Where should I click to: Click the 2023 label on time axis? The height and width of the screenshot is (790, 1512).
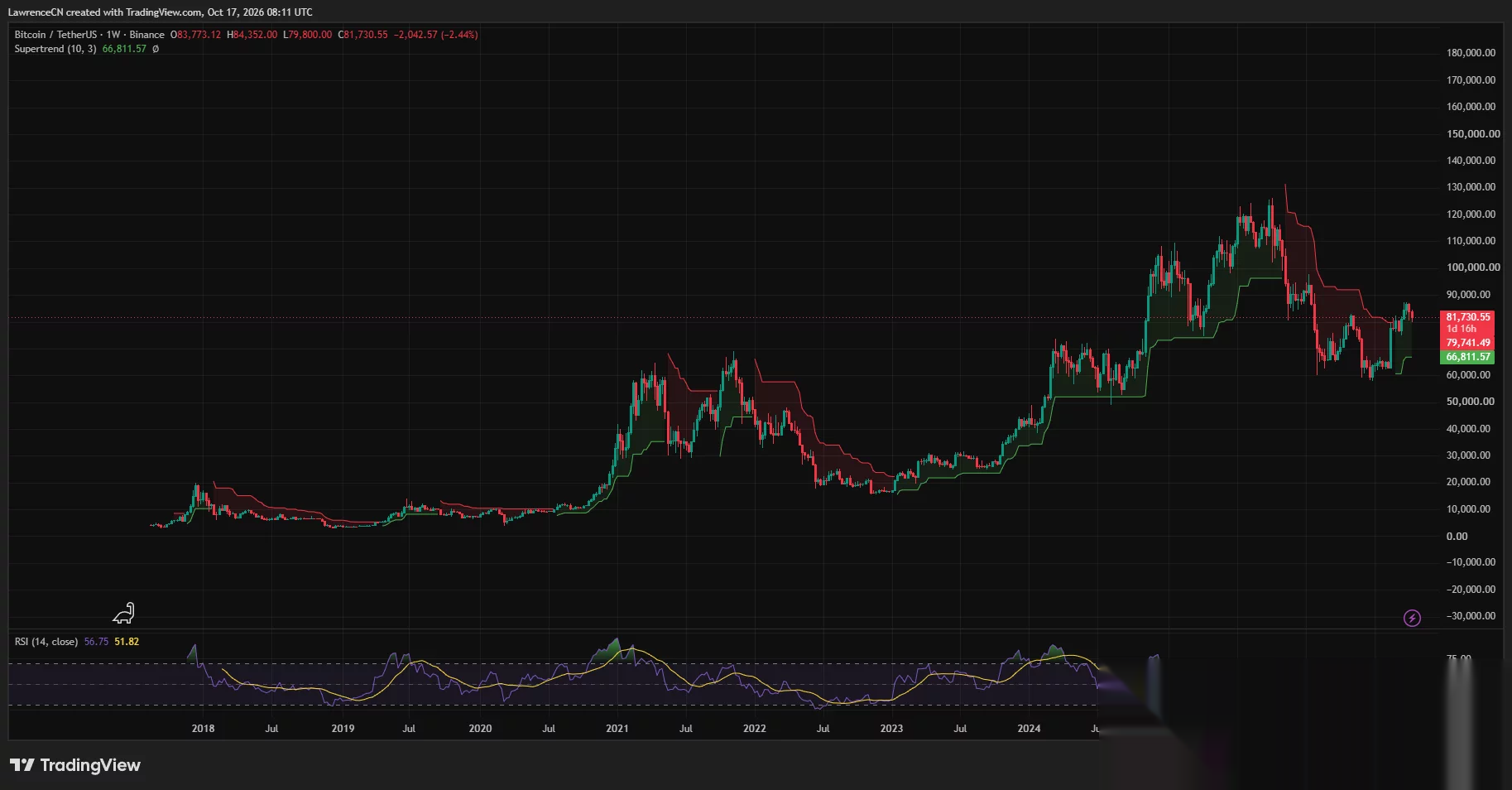[x=891, y=729]
